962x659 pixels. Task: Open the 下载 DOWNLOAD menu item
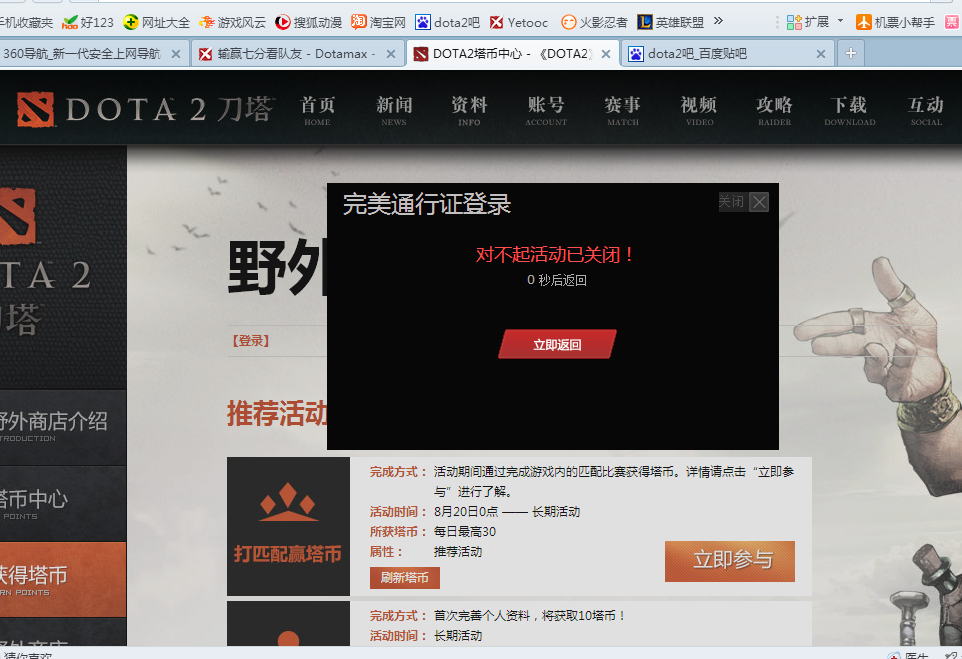click(x=850, y=110)
